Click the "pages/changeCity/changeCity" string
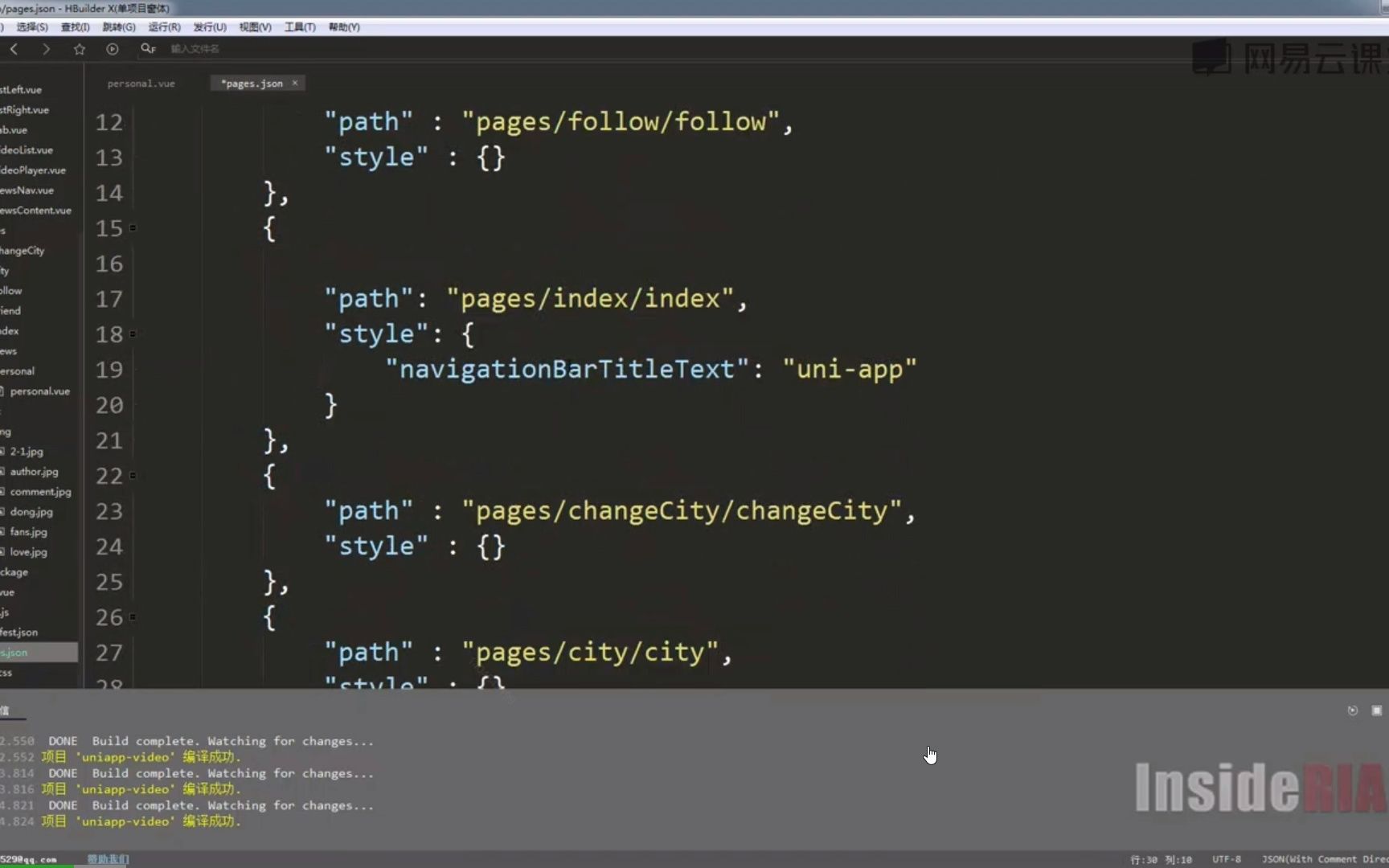1389x868 pixels. (x=682, y=511)
